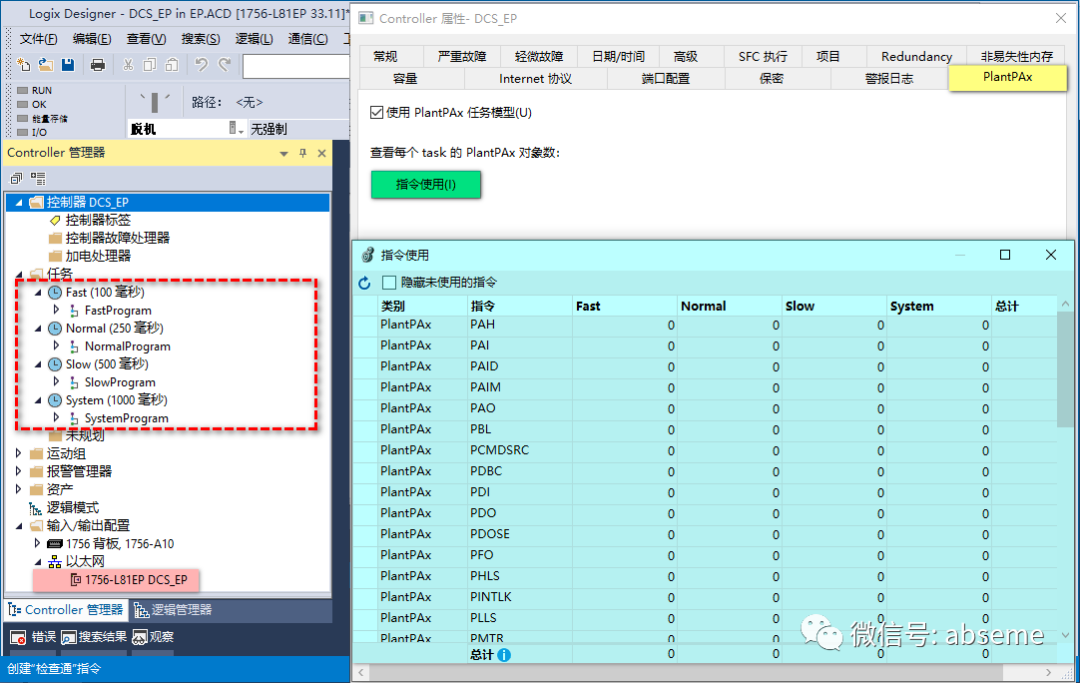Click the Undo toolbar icon
This screenshot has width=1080, height=683.
click(x=201, y=65)
